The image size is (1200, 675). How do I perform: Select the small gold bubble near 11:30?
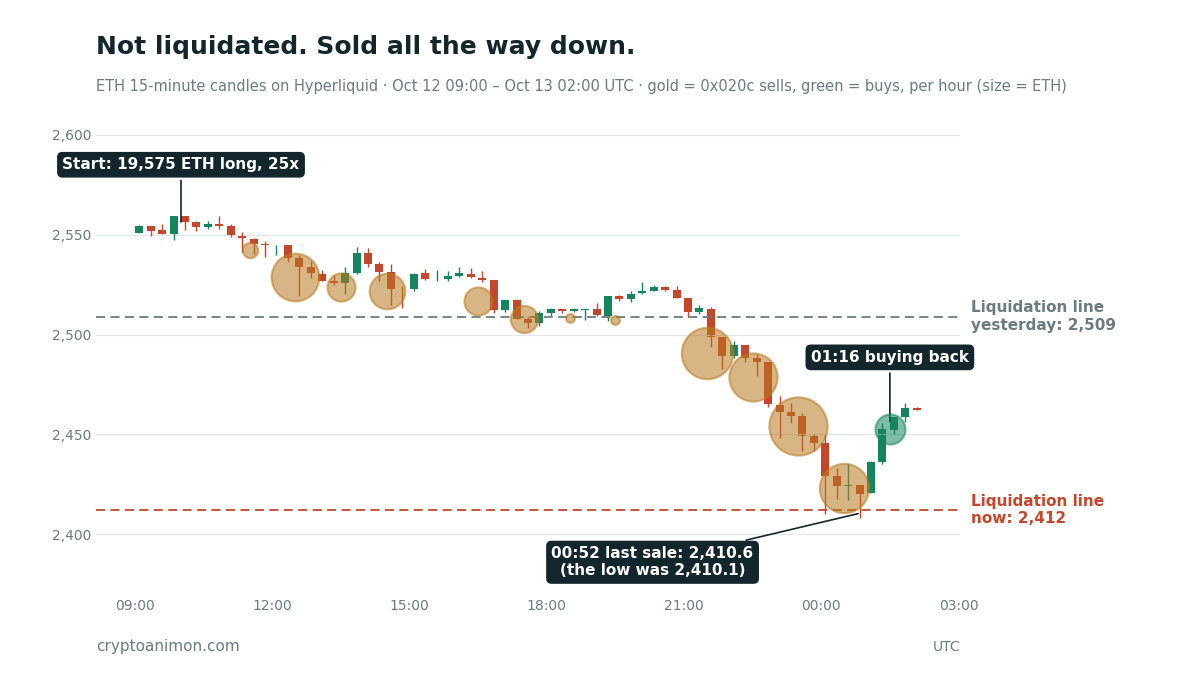250,250
